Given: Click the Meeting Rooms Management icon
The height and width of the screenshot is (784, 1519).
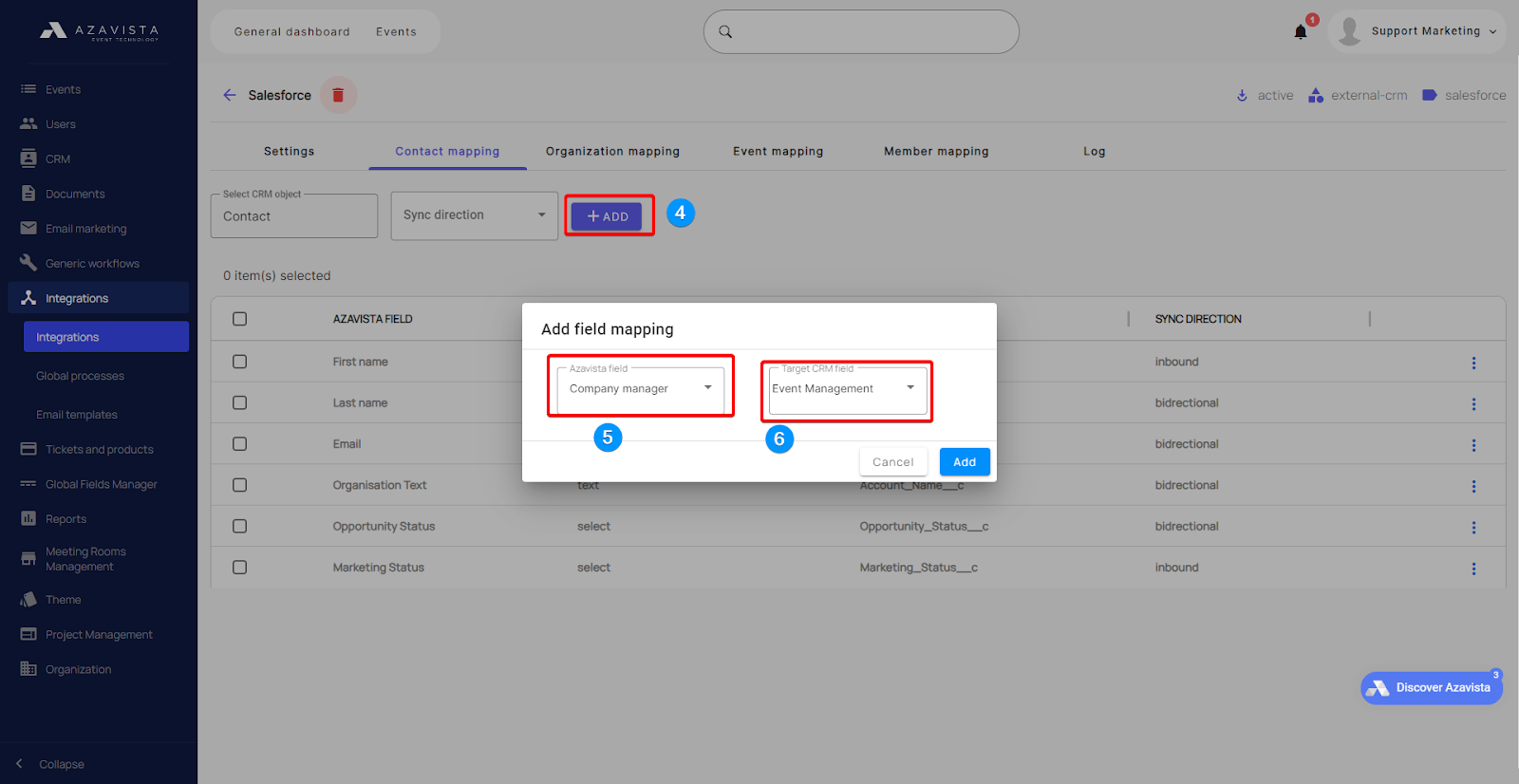Looking at the screenshot, I should click(28, 559).
